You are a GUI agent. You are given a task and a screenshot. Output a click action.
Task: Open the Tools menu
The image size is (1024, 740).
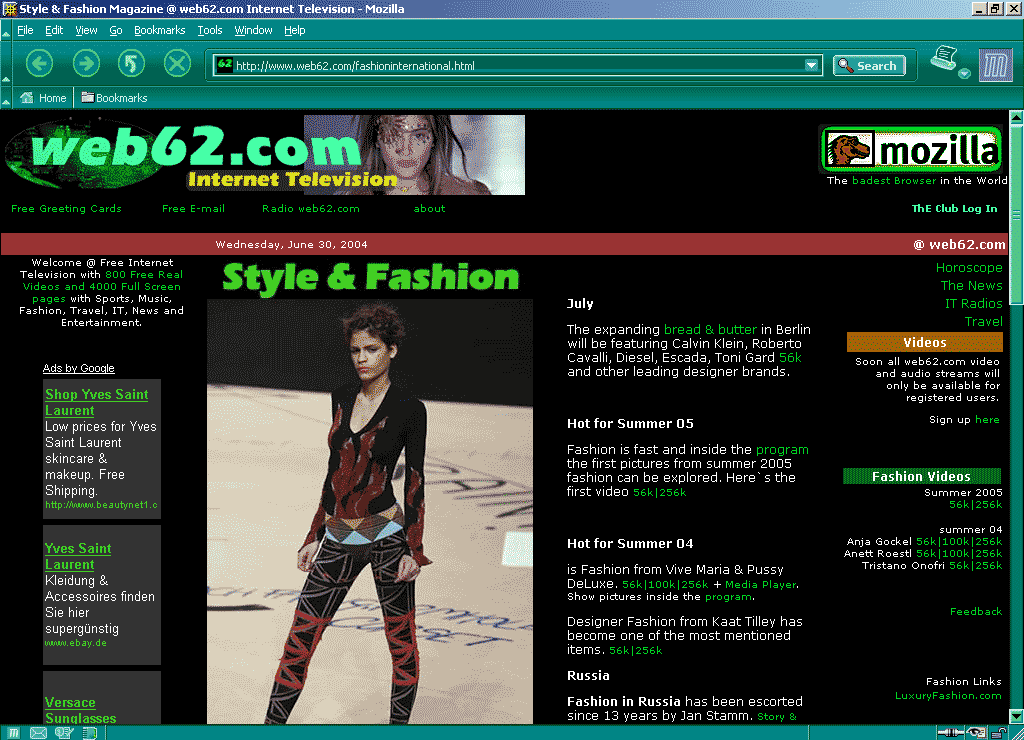point(210,30)
